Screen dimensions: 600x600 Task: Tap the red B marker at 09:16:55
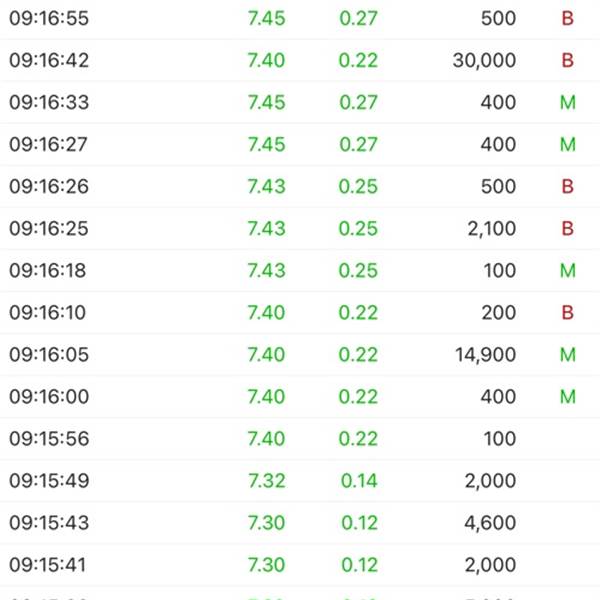pyautogui.click(x=567, y=18)
